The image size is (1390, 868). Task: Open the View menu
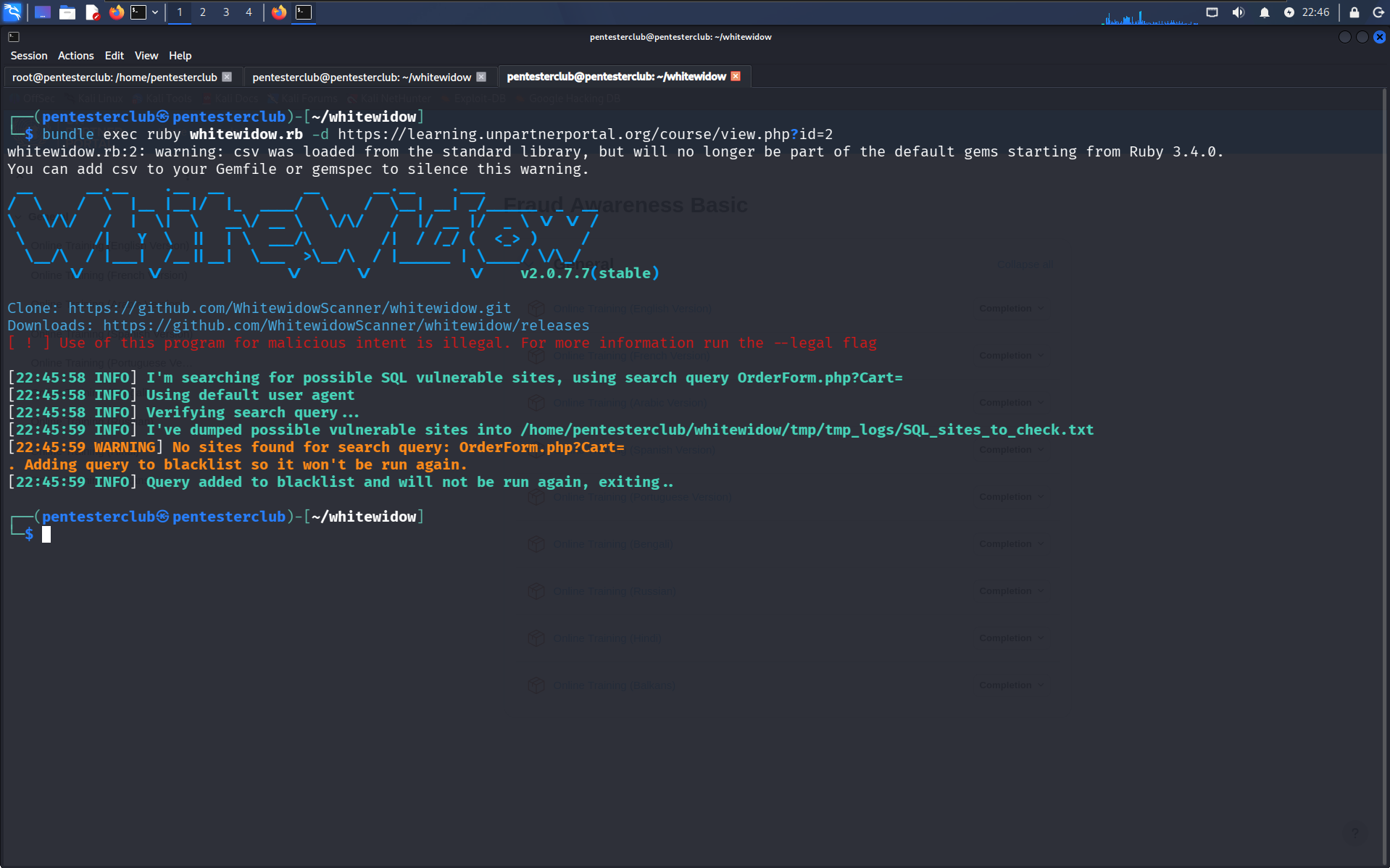tap(146, 56)
